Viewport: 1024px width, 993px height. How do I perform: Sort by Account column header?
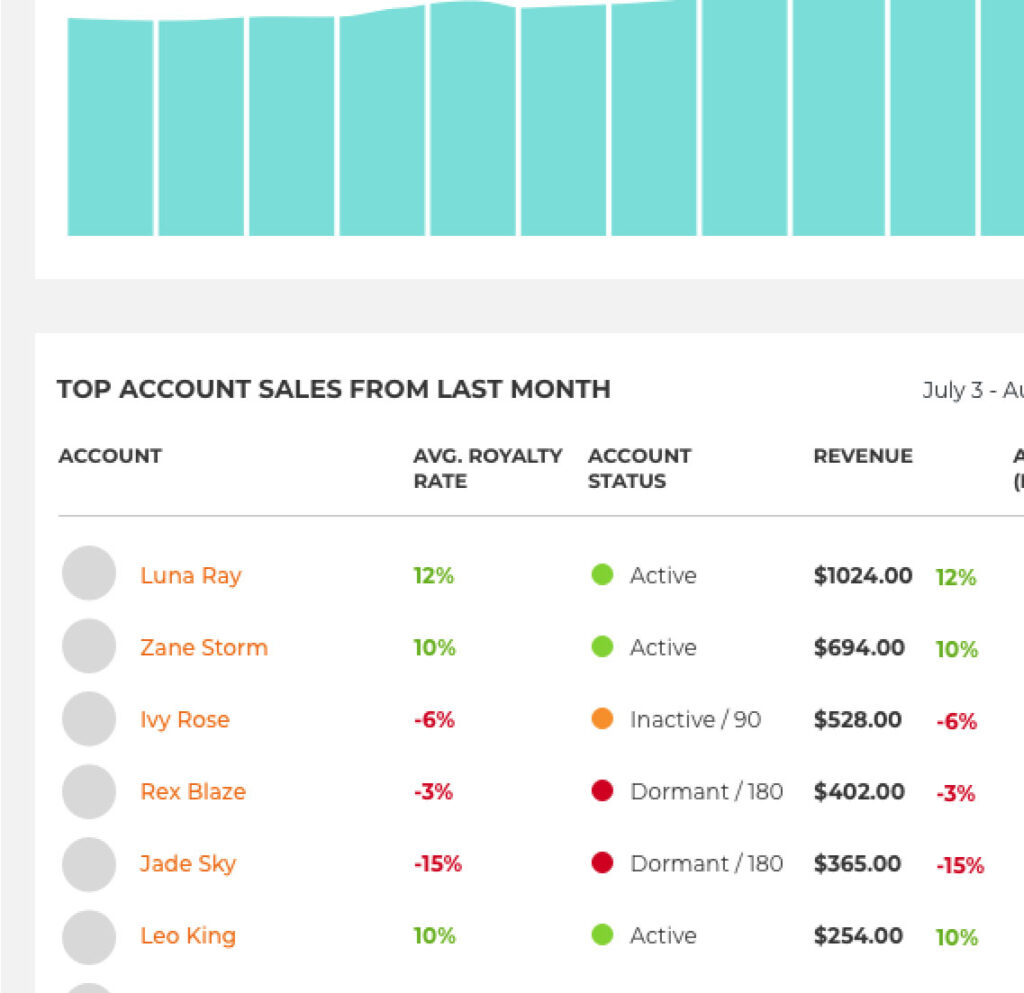[x=110, y=456]
